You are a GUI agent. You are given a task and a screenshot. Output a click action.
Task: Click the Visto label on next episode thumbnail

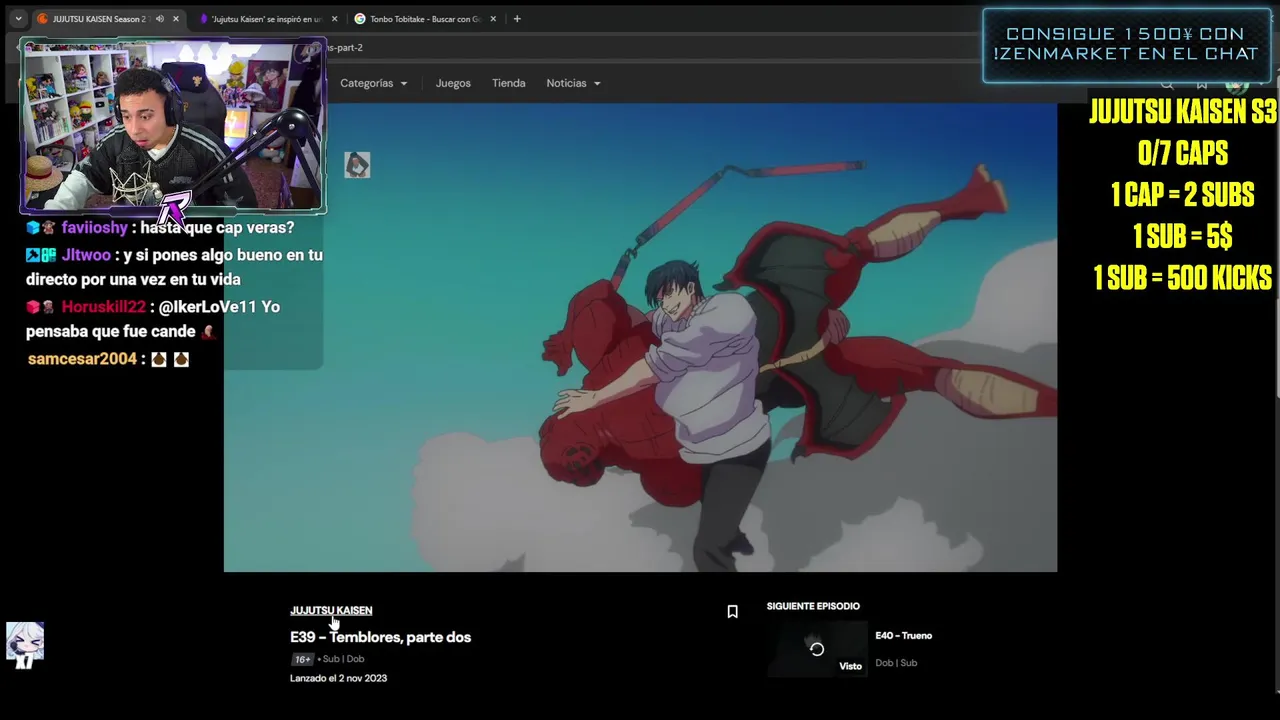click(850, 666)
